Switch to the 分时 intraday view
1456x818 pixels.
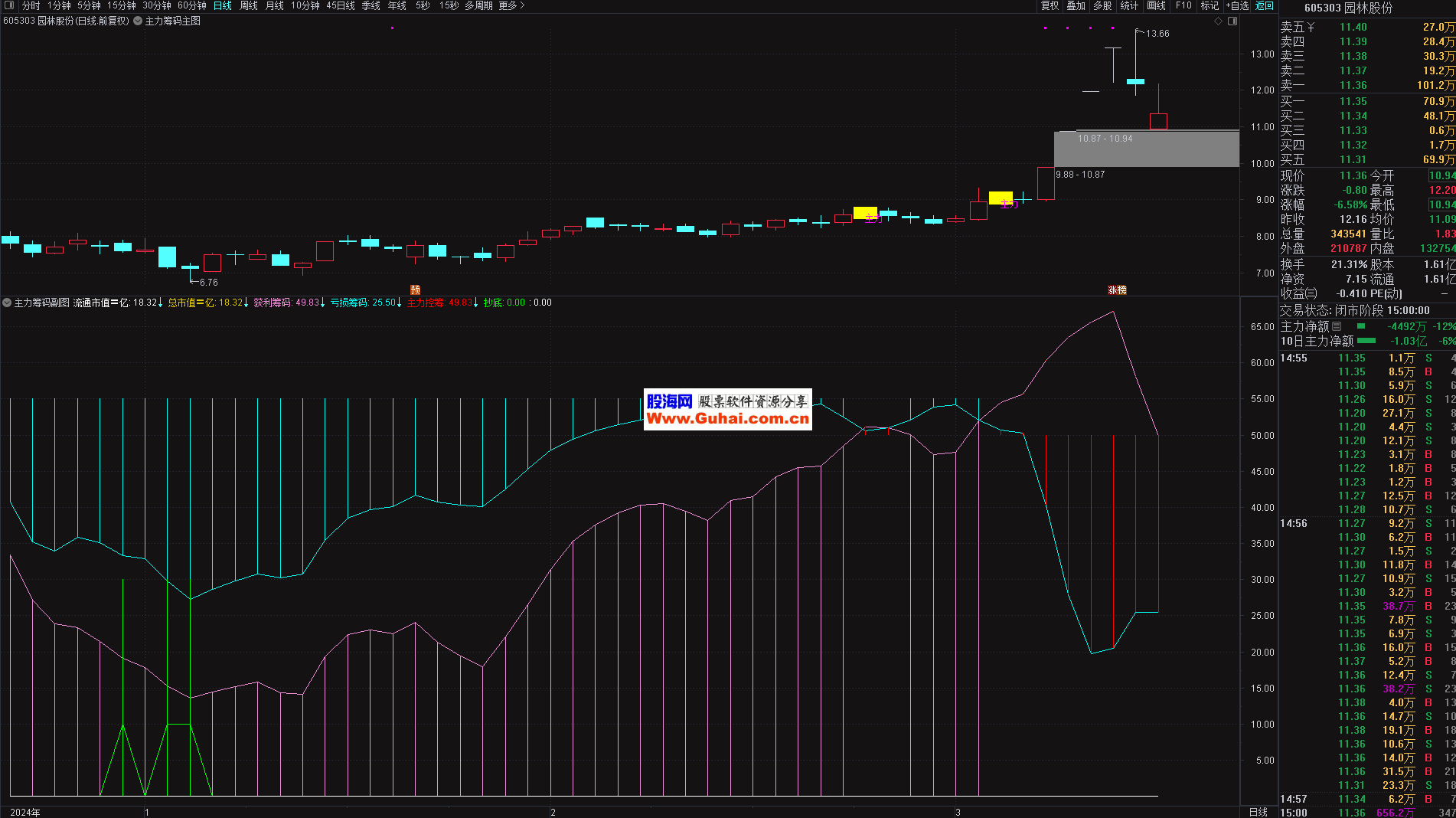pos(31,5)
